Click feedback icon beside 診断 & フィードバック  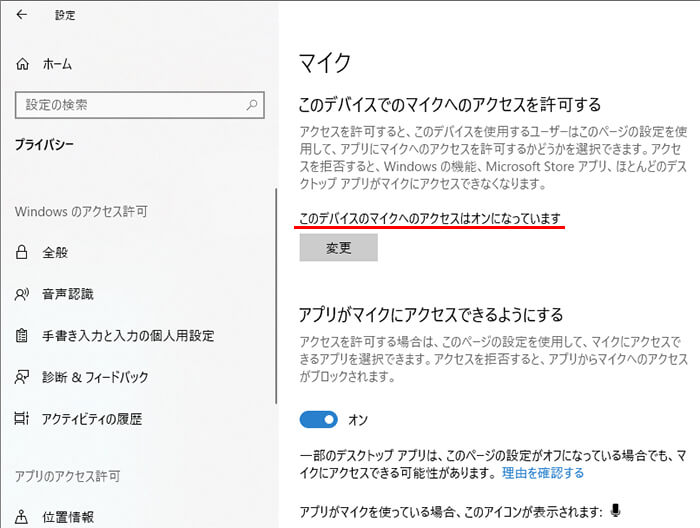[22, 377]
